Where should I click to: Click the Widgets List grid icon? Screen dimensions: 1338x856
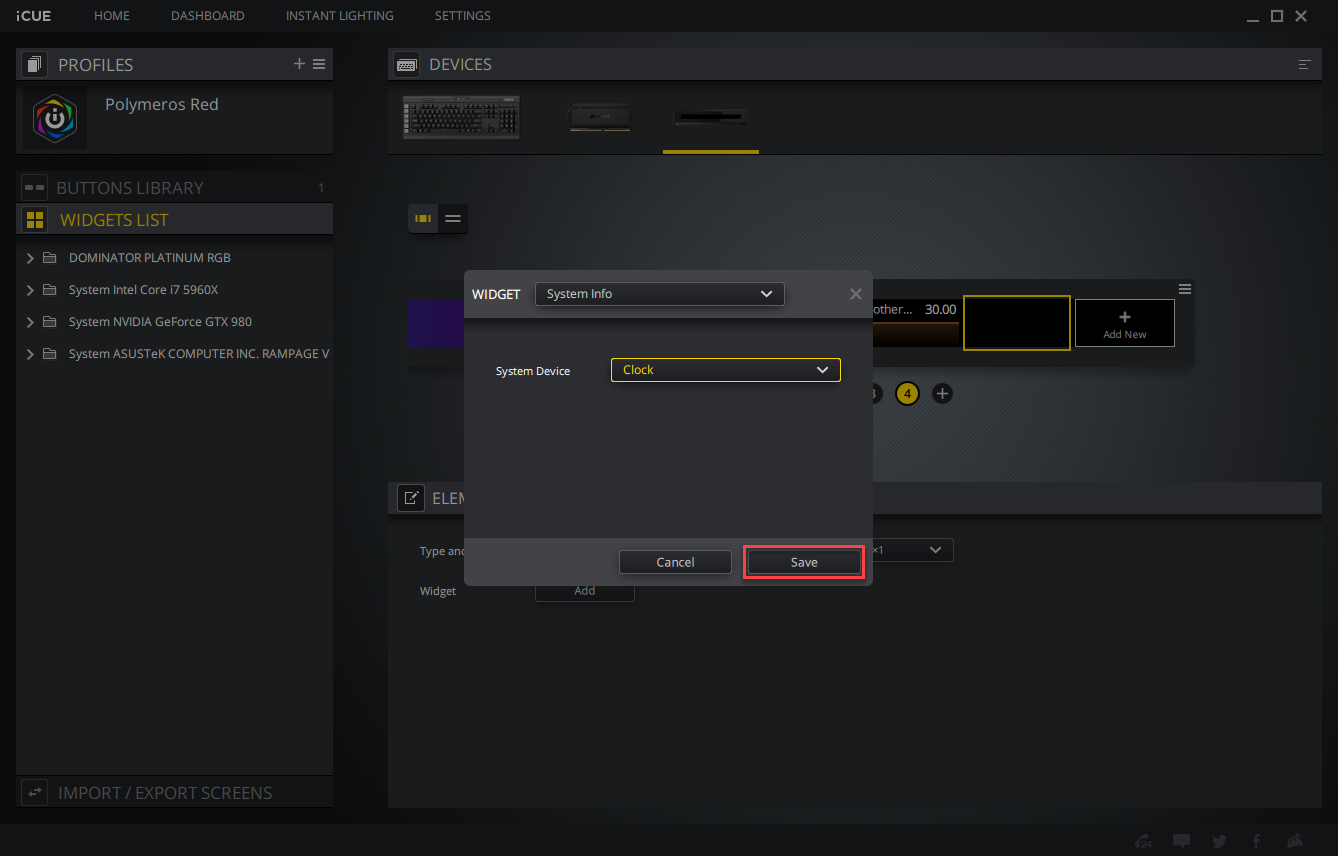click(x=35, y=220)
